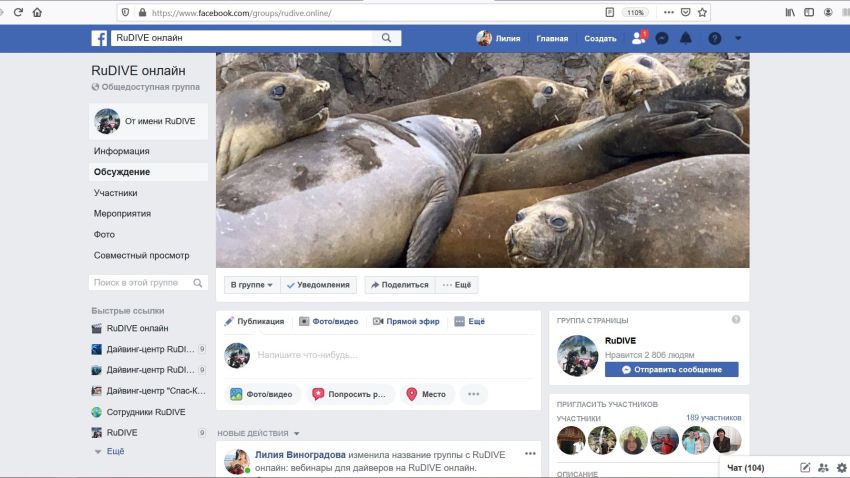Reload the page with browser refresh icon

(18, 12)
